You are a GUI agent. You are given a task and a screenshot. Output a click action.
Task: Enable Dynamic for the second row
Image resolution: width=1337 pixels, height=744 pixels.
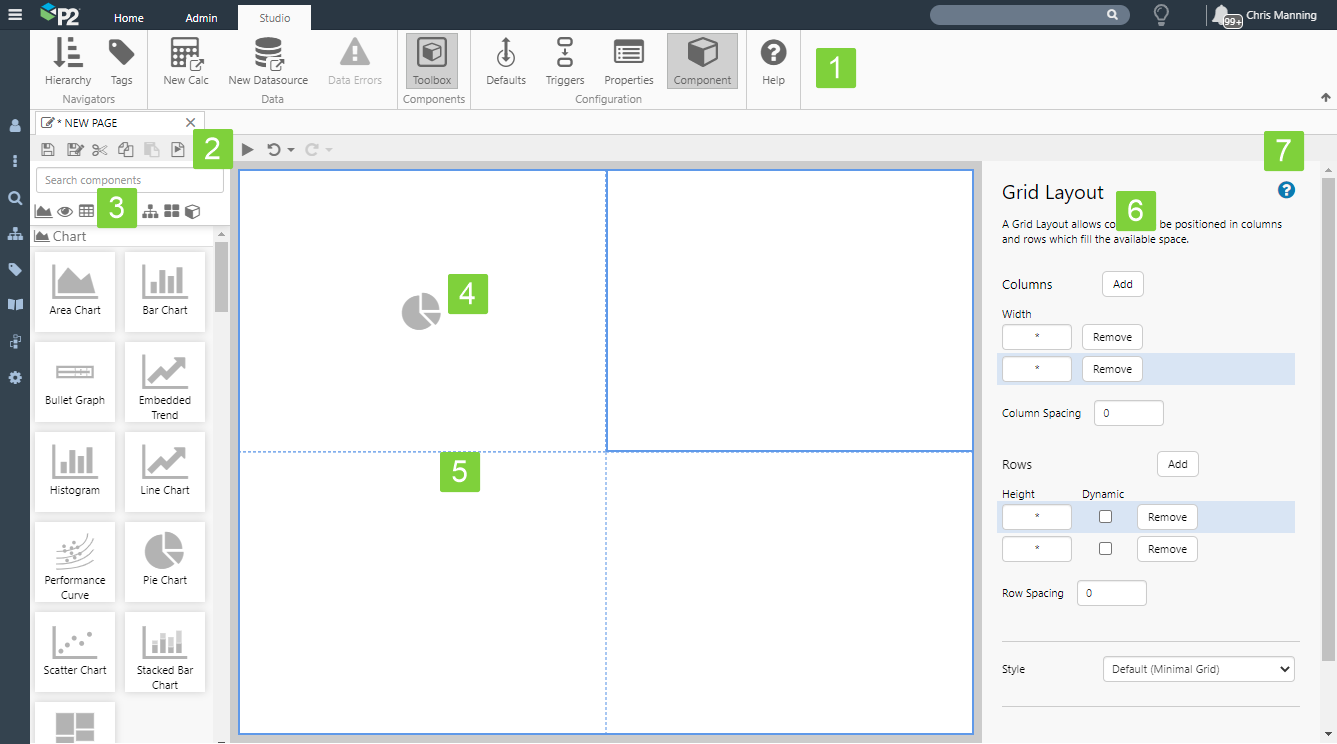coord(1105,549)
